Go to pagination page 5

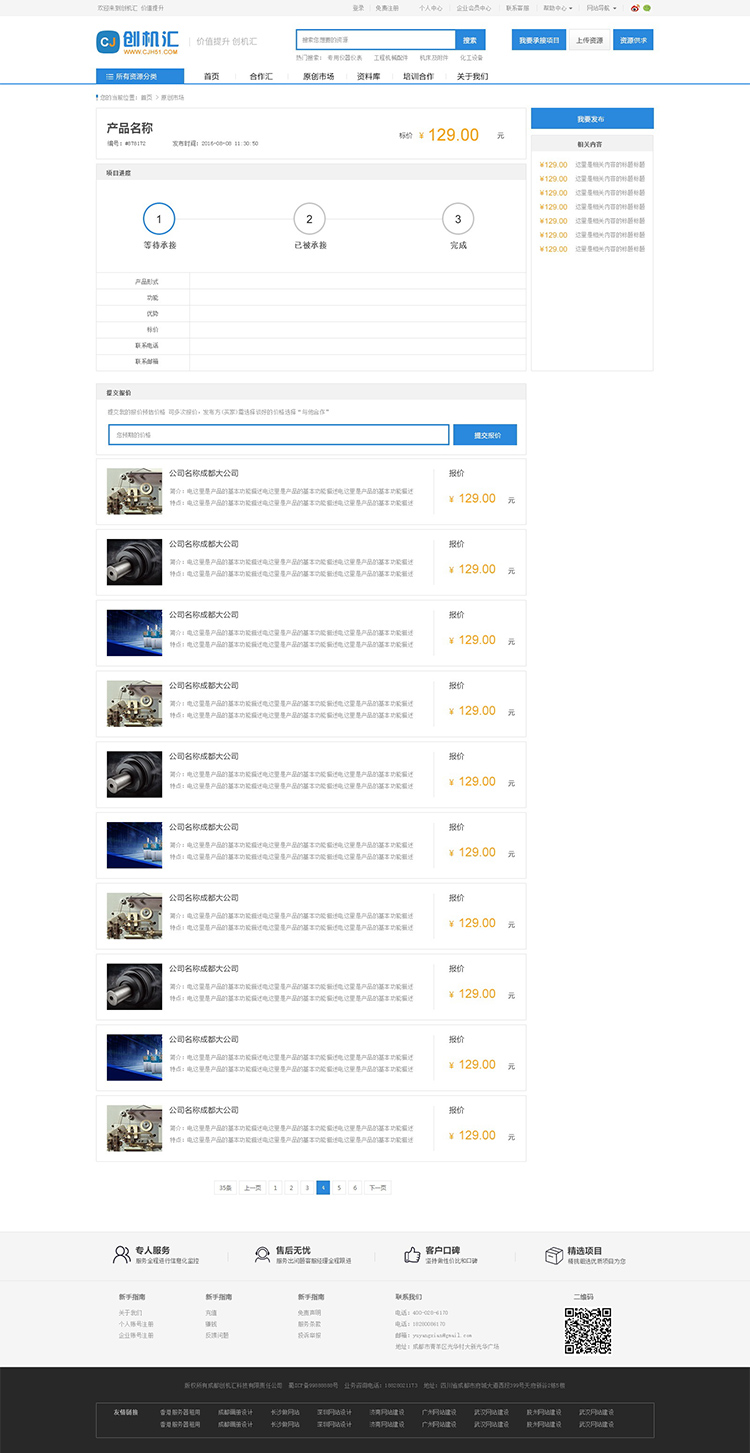[x=339, y=1188]
